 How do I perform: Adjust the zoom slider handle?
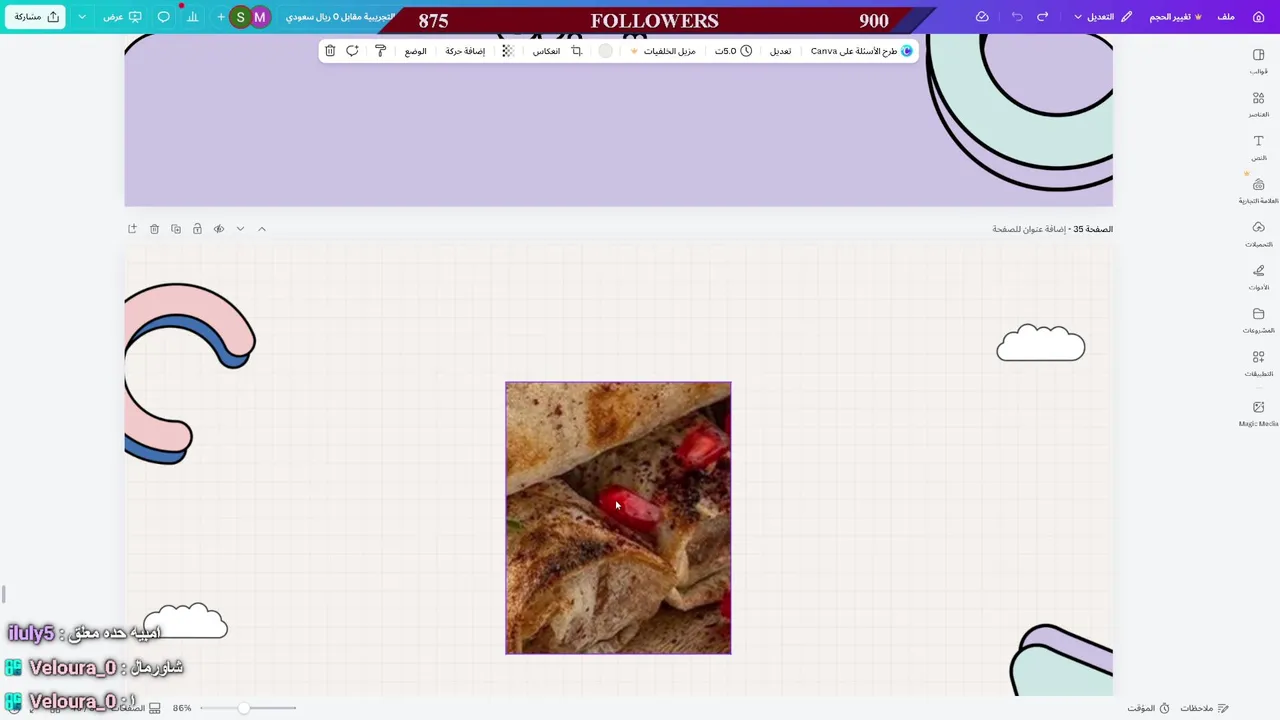(x=243, y=708)
